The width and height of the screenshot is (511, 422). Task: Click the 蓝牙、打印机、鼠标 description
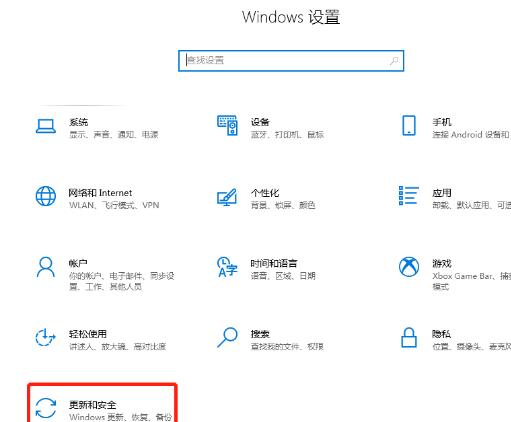[287, 135]
